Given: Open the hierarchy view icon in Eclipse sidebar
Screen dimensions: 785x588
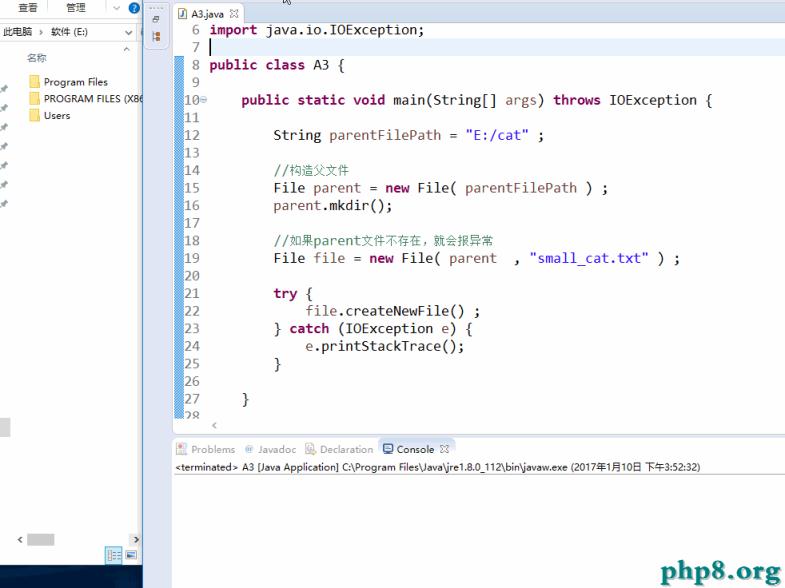Looking at the screenshot, I should [156, 37].
